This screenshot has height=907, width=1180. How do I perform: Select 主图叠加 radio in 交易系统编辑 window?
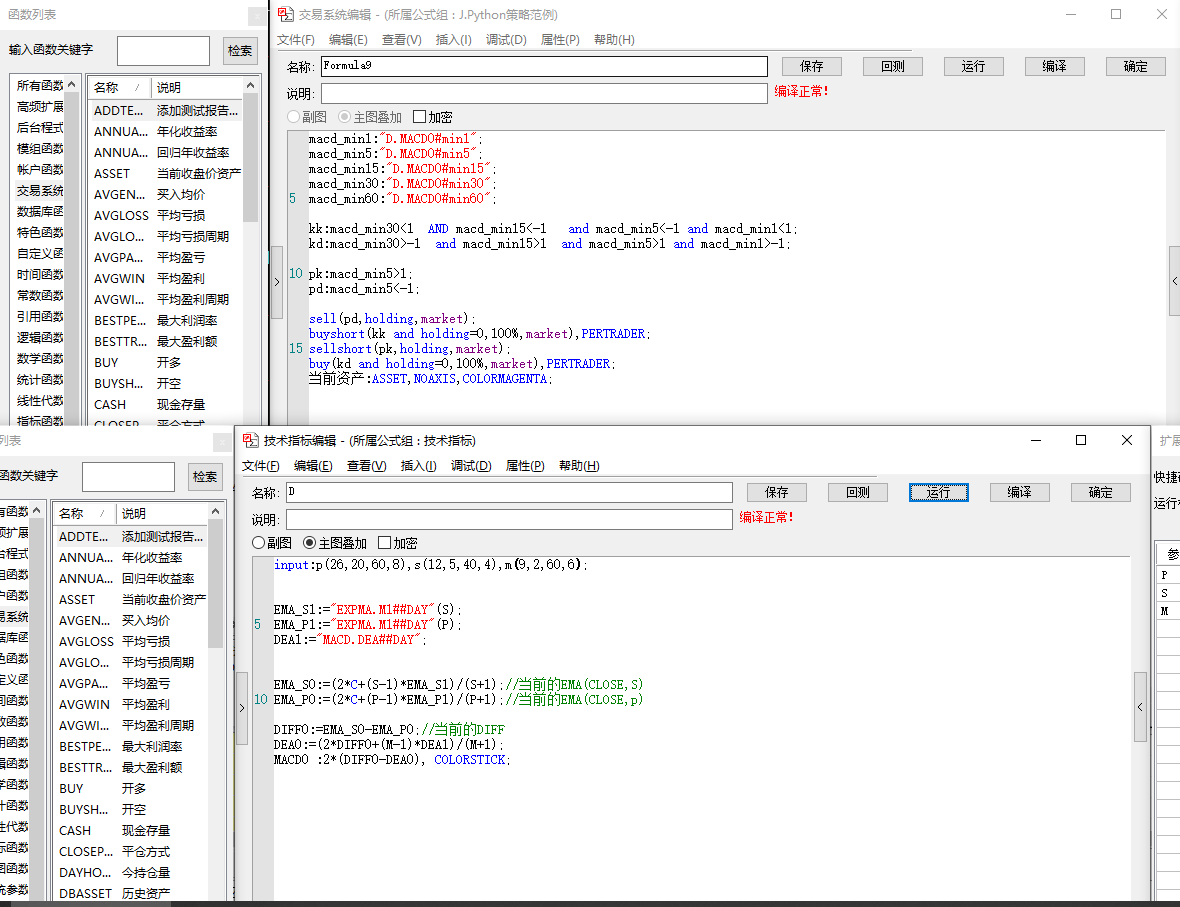point(345,117)
